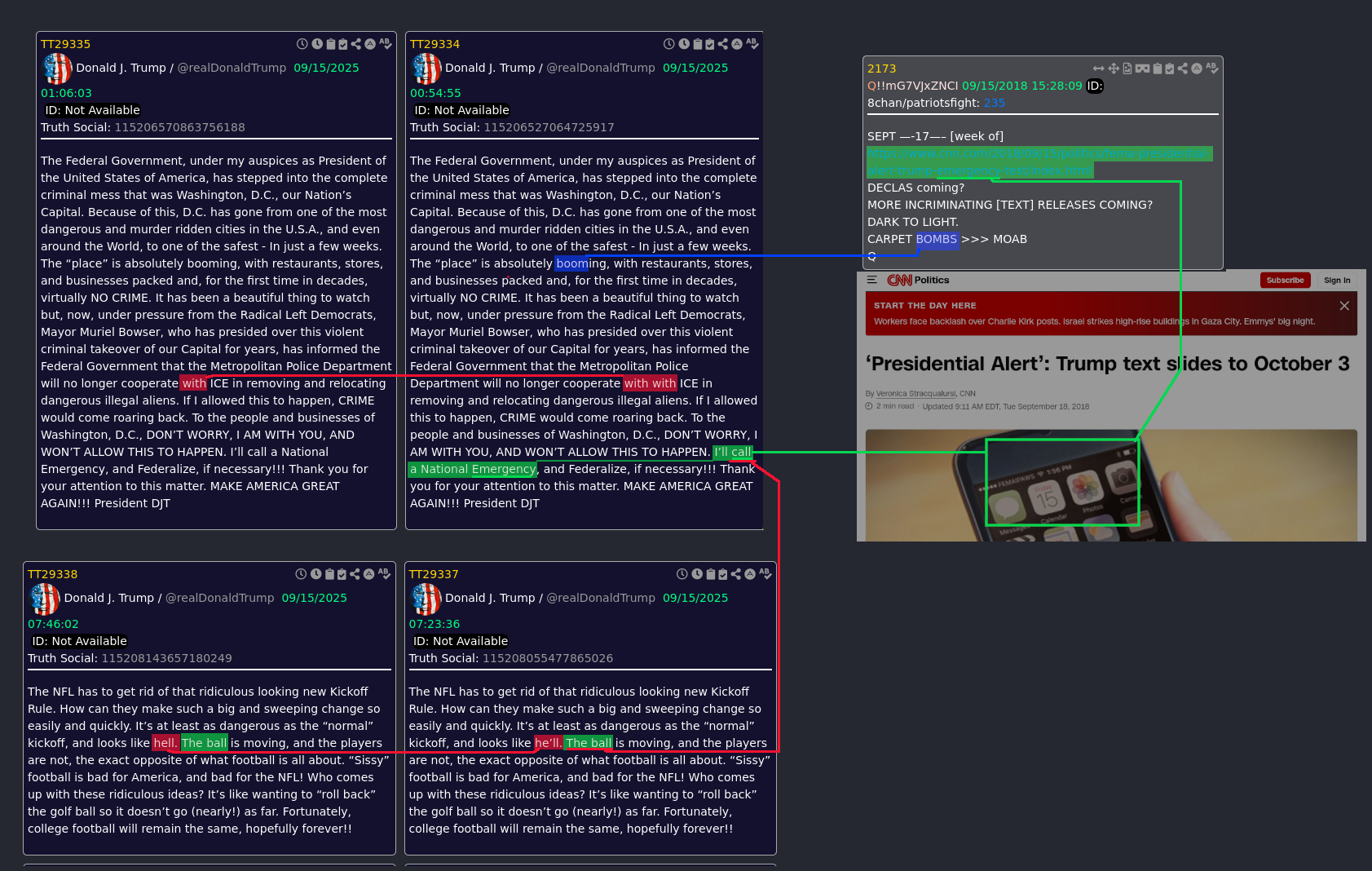1372x871 pixels.
Task: Click AB spellcheck icon on post TT29334
Action: (752, 44)
